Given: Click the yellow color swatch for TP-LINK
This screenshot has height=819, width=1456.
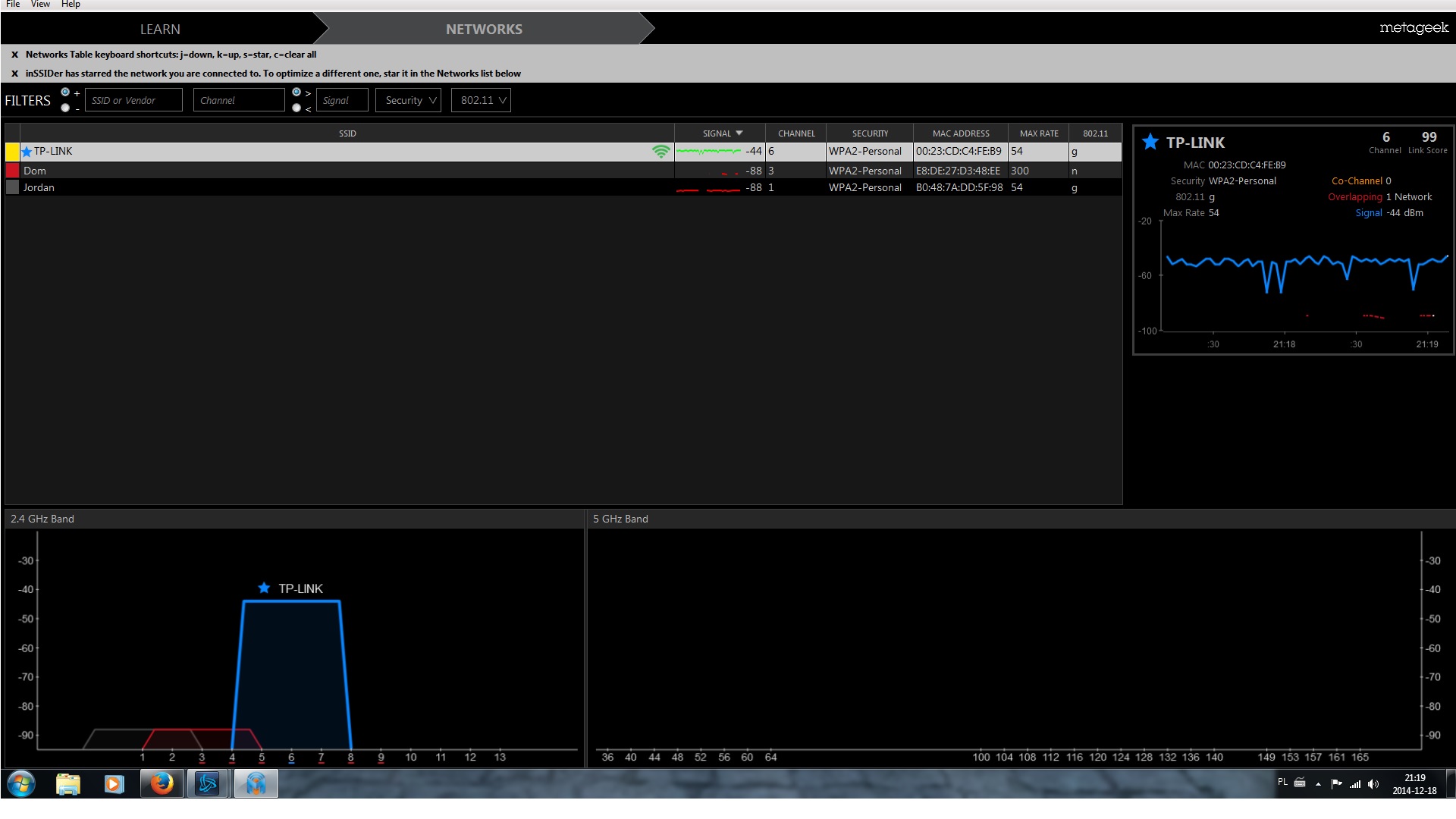Looking at the screenshot, I should point(12,152).
